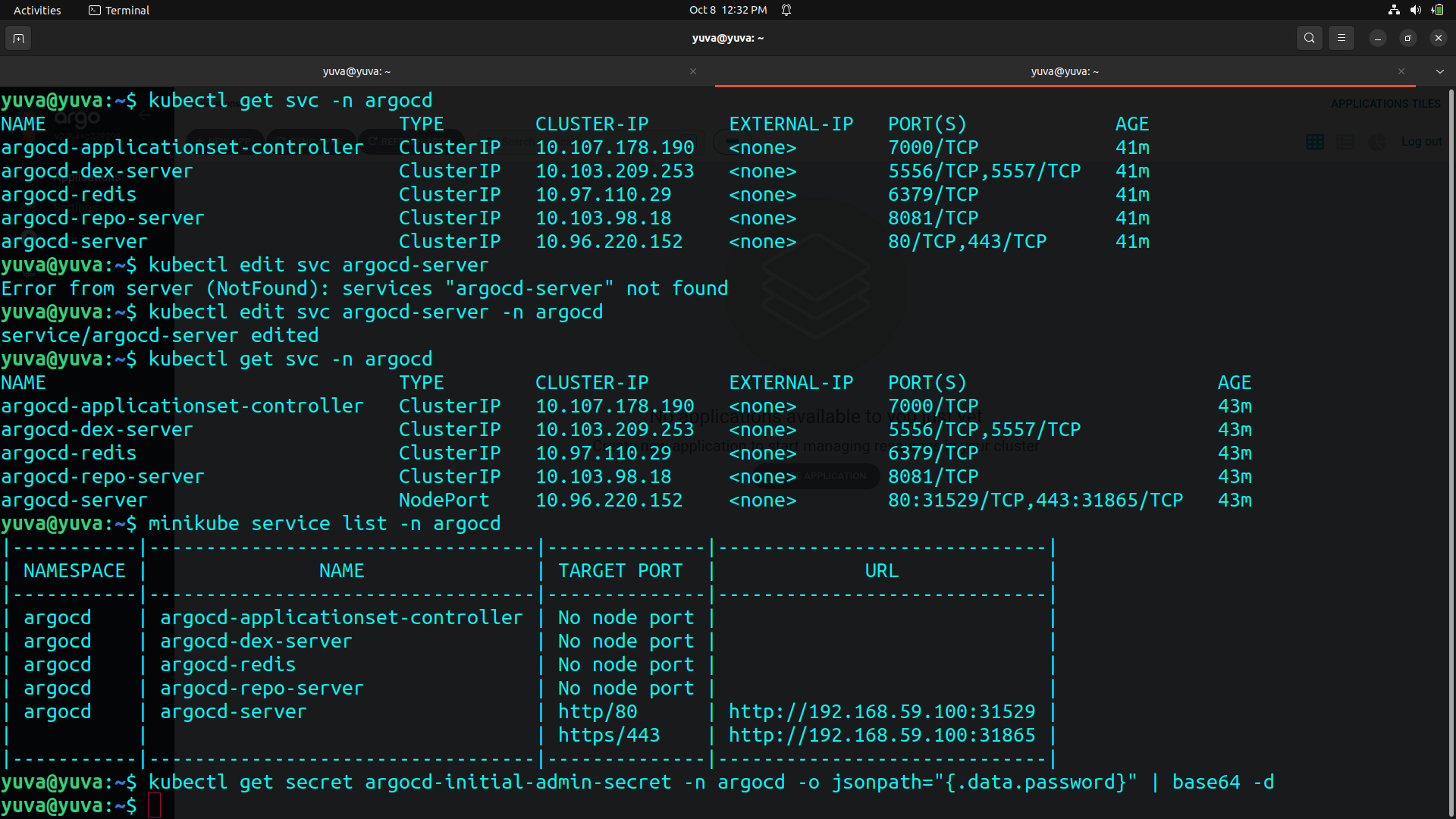
Task: Click the battery indicator in the system tray
Action: [1438, 10]
